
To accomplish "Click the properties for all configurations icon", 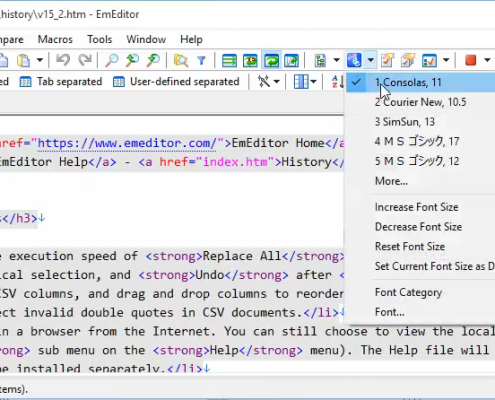I will coord(408,61).
